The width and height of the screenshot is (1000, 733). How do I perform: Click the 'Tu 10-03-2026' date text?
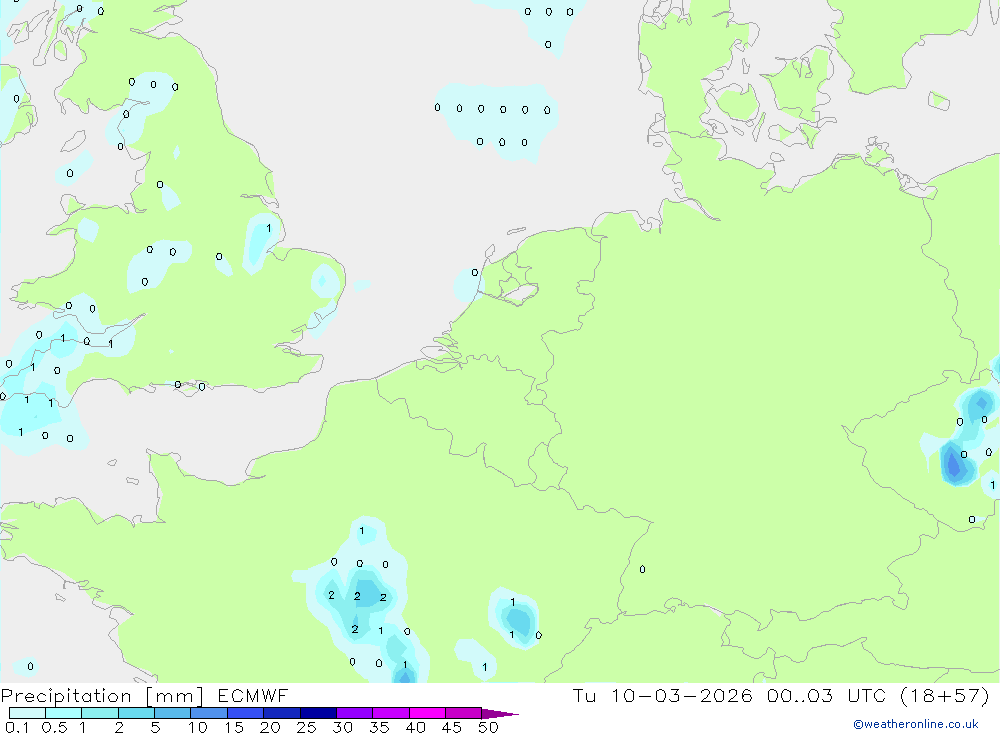663,695
